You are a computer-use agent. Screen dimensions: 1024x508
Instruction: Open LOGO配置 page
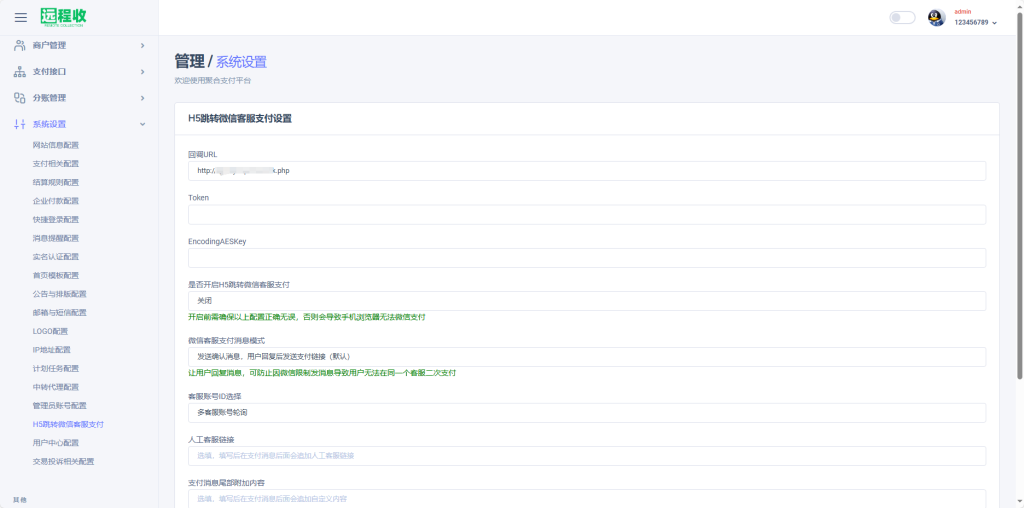pos(50,331)
